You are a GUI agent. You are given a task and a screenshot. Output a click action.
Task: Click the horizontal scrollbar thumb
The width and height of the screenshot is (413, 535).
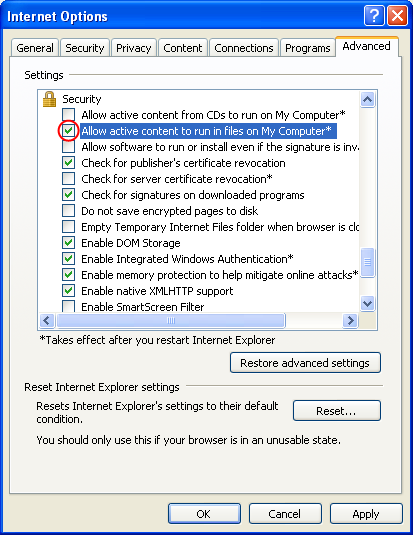coord(171,320)
